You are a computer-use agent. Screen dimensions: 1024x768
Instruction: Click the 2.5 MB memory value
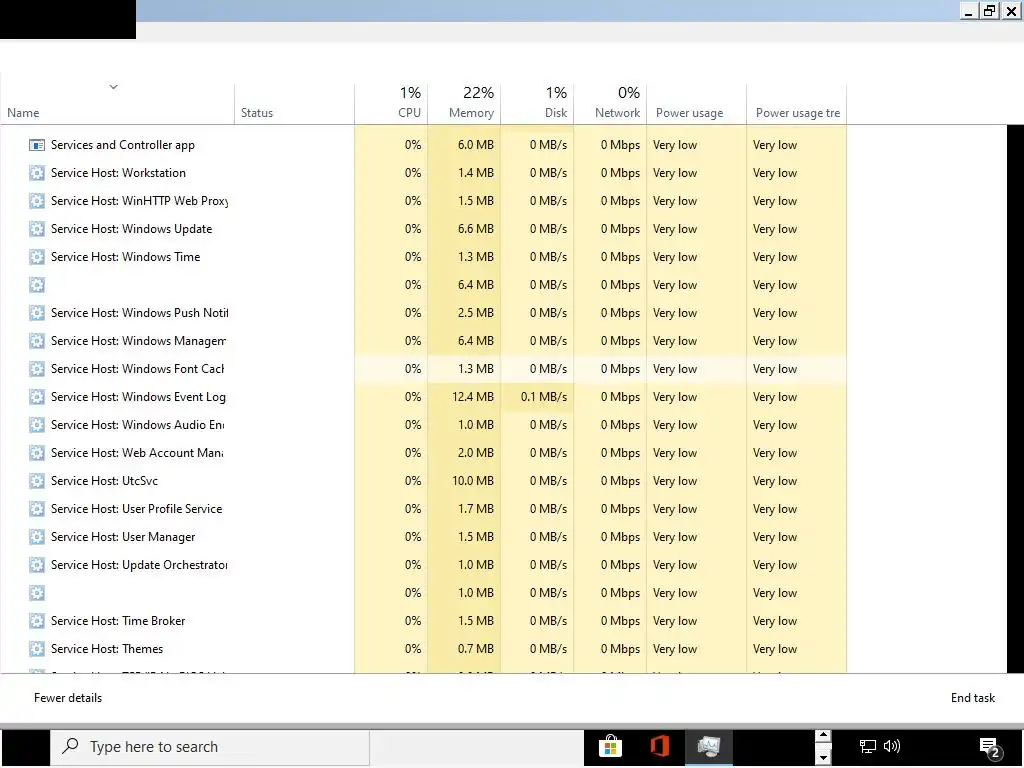point(475,313)
